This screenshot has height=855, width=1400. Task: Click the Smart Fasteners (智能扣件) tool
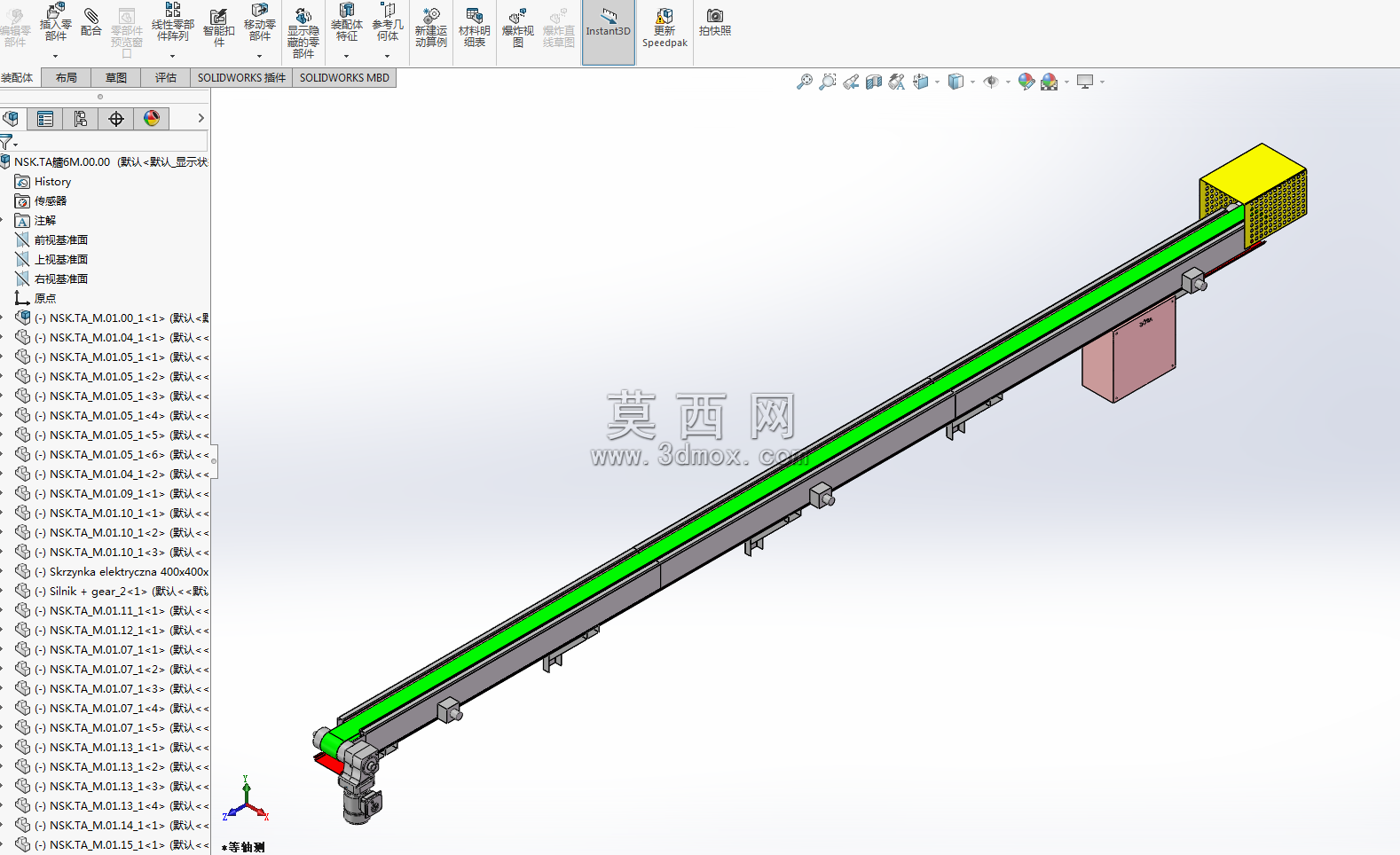[x=219, y=27]
